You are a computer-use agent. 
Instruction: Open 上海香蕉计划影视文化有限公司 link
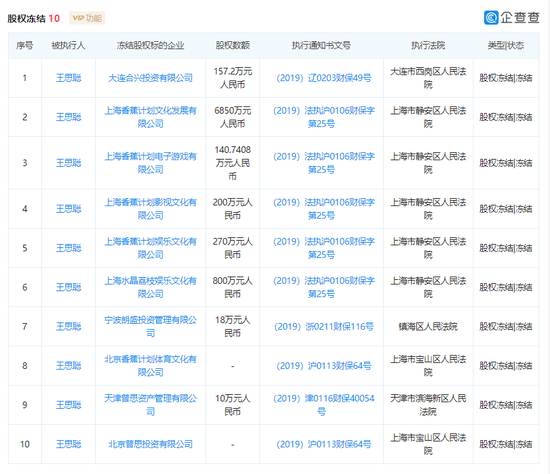tap(150, 209)
